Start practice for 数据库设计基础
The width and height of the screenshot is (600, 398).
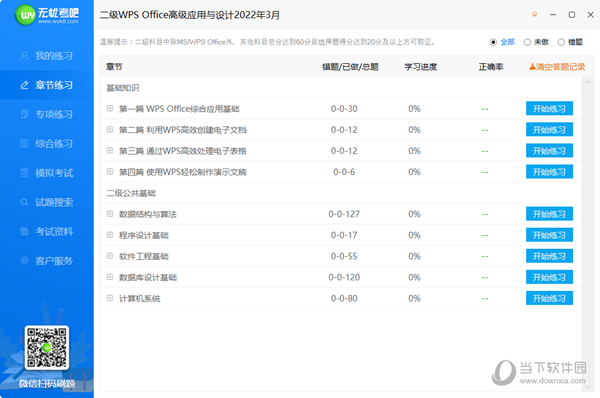[549, 277]
